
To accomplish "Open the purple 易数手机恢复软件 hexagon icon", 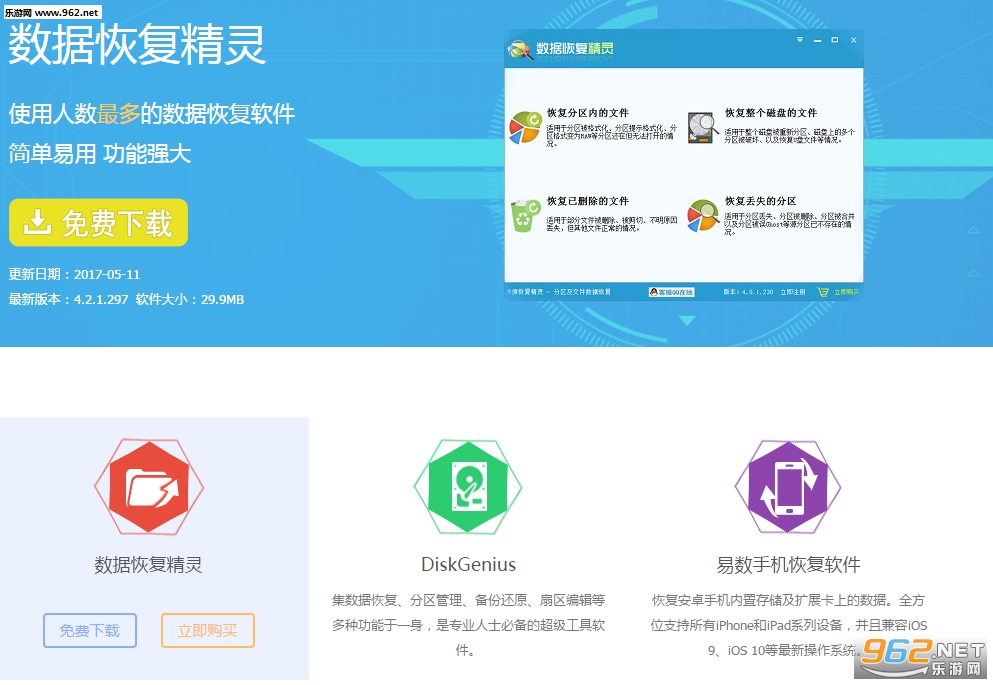I will pyautogui.click(x=788, y=487).
